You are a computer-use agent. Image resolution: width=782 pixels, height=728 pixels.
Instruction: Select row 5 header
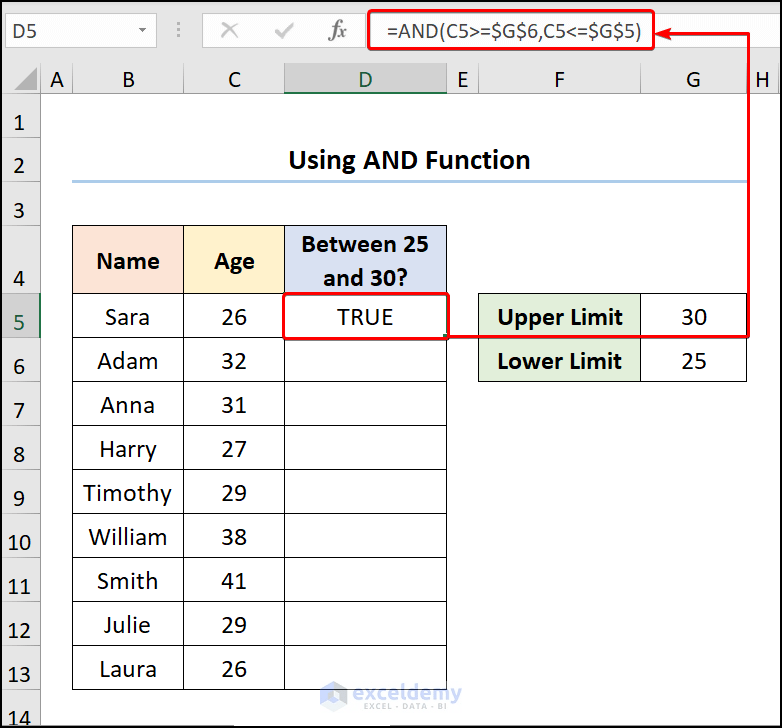pyautogui.click(x=20, y=316)
